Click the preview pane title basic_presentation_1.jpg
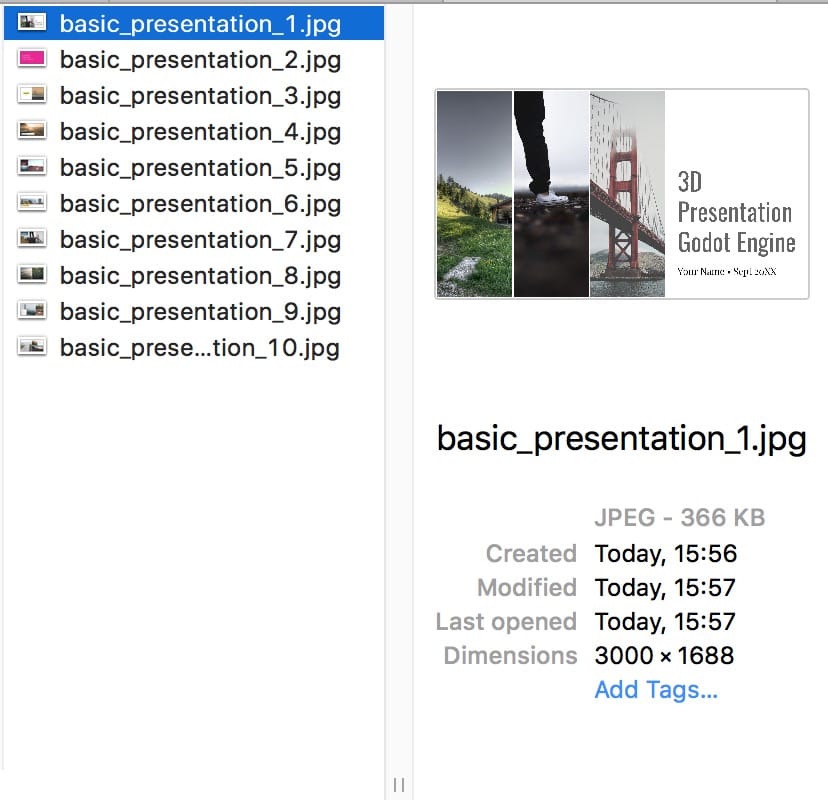The width and height of the screenshot is (828, 800). point(622,439)
